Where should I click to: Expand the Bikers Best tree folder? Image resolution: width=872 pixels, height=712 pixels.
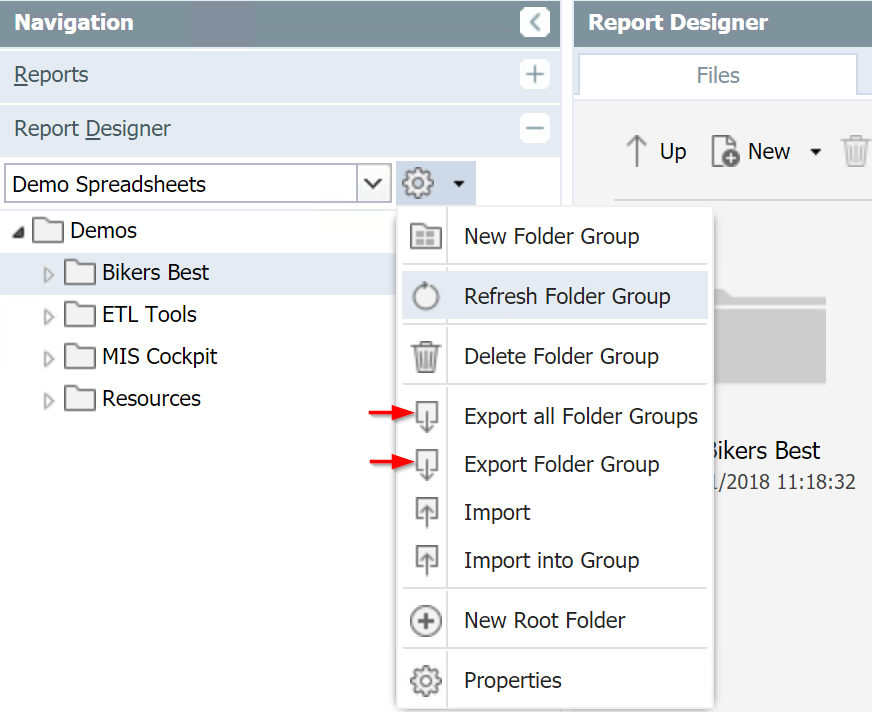pos(49,274)
